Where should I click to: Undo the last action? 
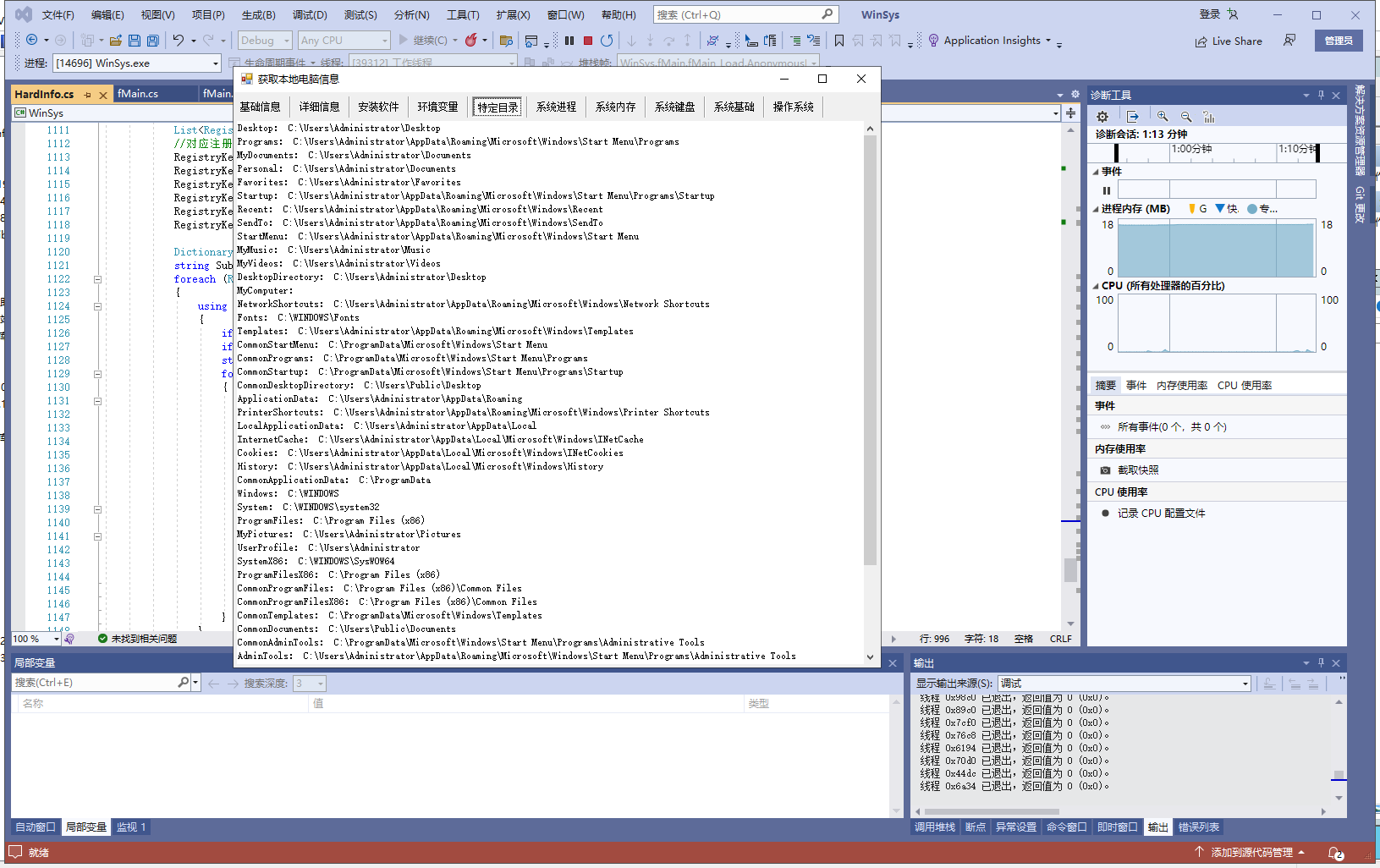pos(179,40)
